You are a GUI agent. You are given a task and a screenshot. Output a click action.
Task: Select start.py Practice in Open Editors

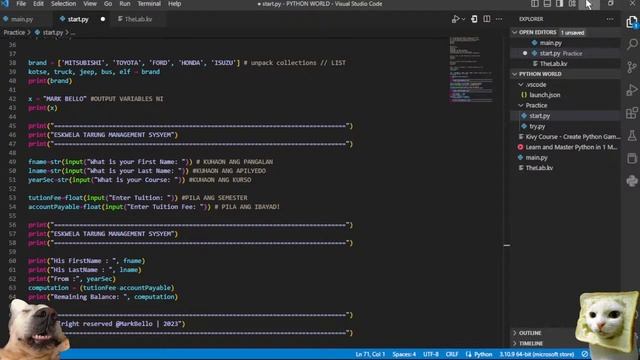pos(565,53)
